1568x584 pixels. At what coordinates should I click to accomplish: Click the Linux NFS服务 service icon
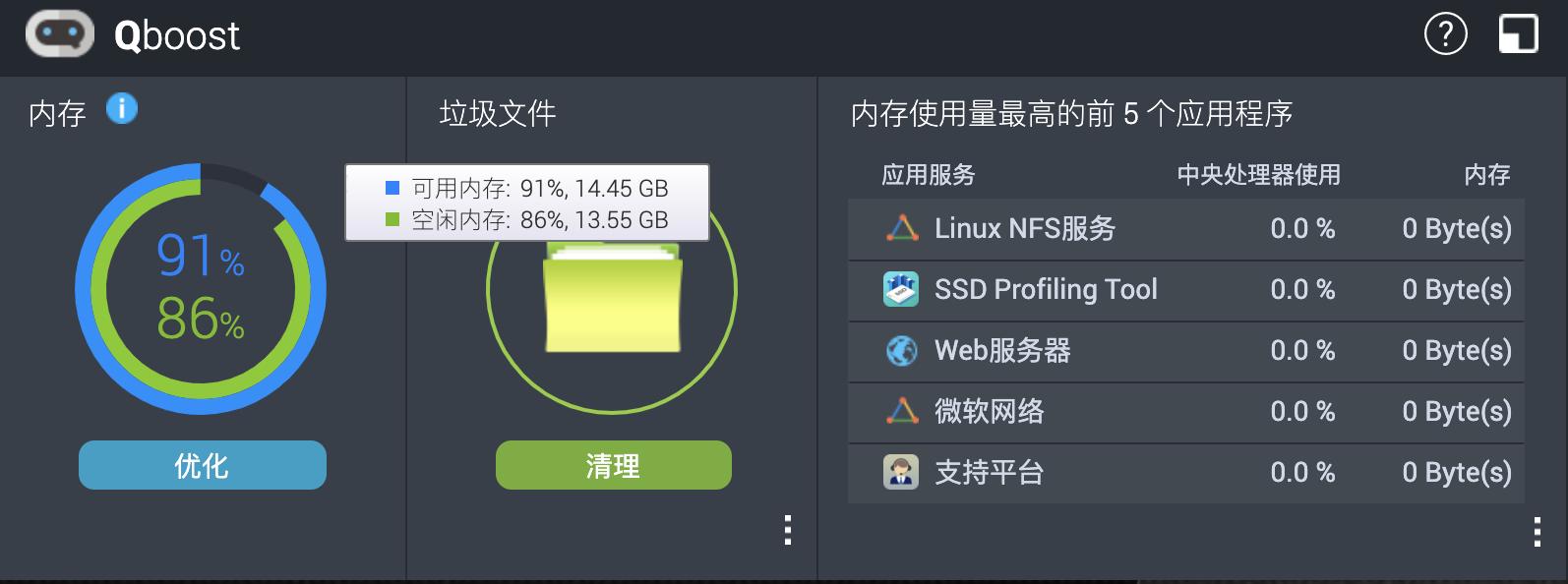click(900, 229)
